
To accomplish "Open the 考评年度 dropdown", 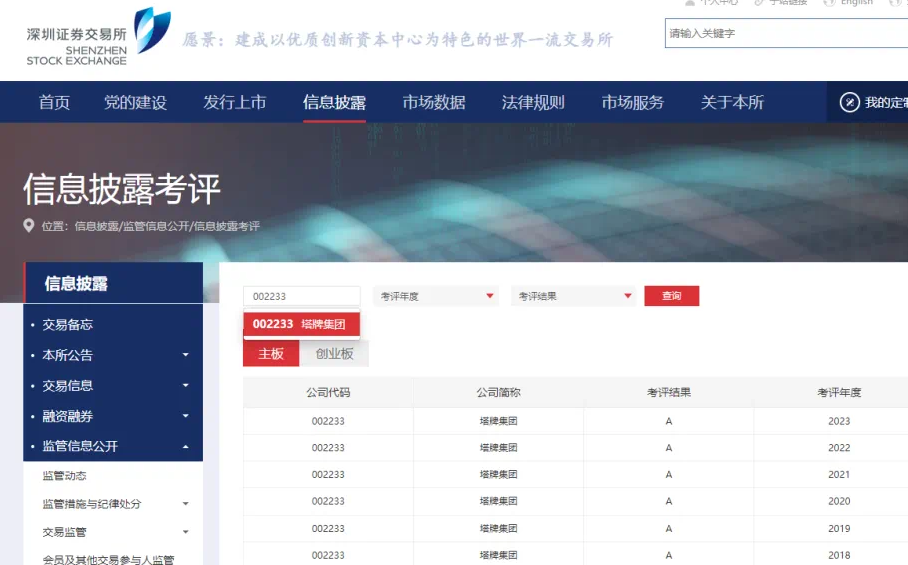I will pos(436,296).
